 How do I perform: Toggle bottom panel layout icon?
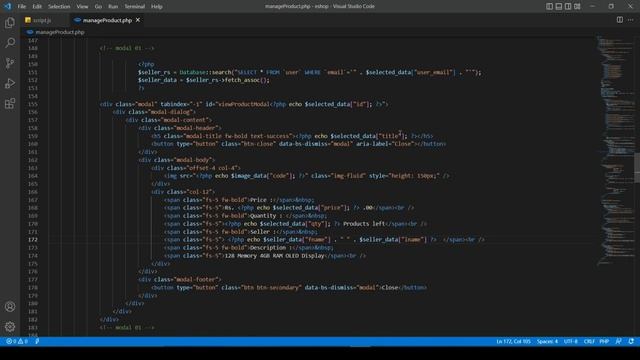pos(559,6)
